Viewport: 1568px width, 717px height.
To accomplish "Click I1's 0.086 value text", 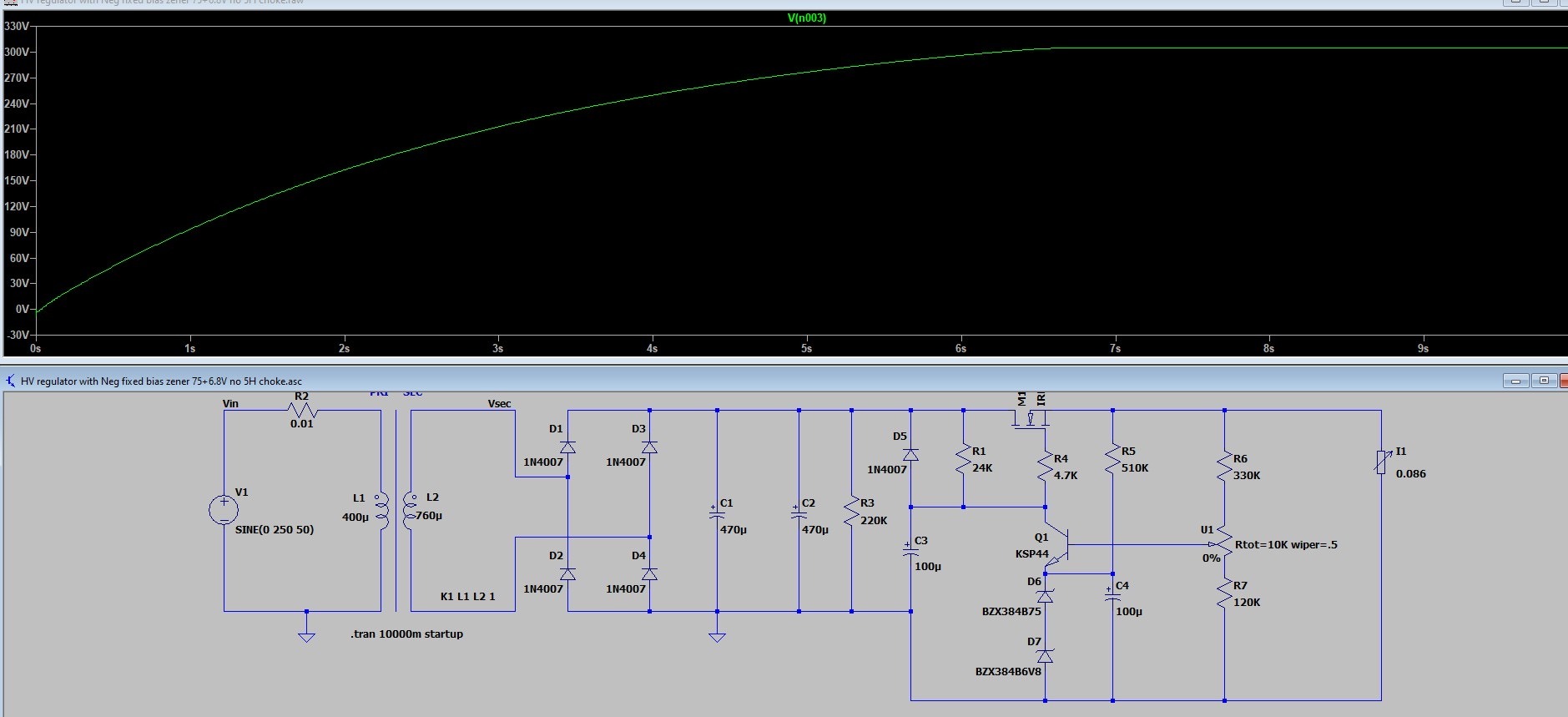I will click(x=1411, y=474).
